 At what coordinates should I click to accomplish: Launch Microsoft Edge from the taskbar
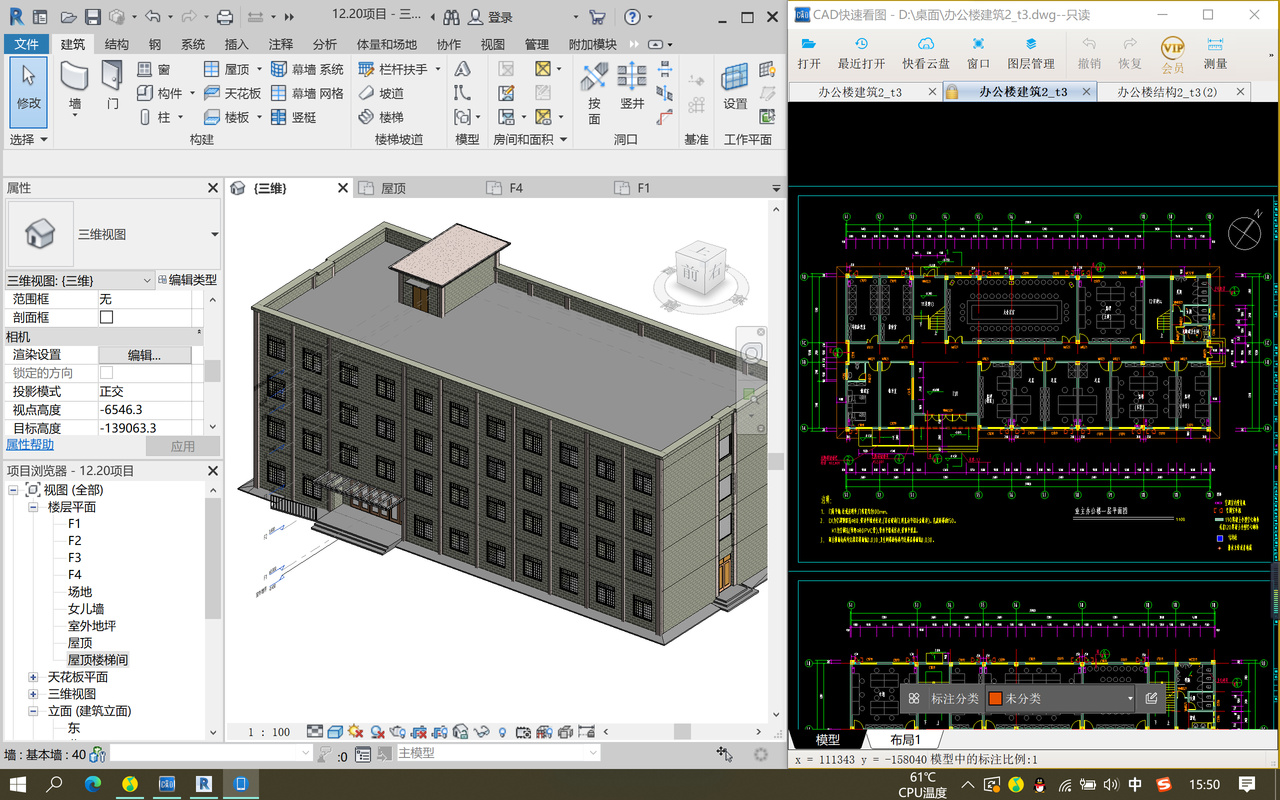(93, 784)
